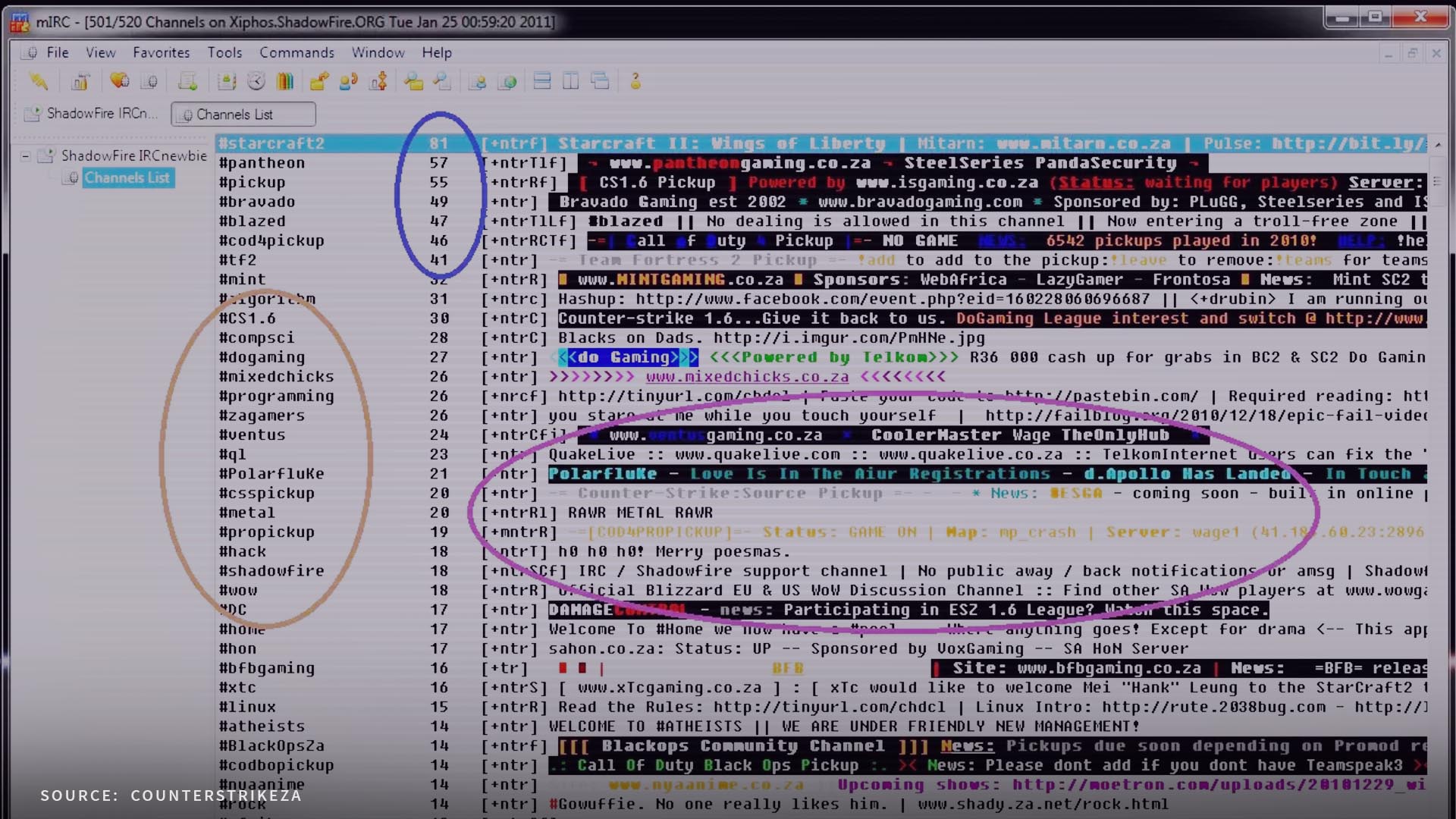Open the Colors toolbar icon
This screenshot has height=819, width=1456.
(285, 81)
